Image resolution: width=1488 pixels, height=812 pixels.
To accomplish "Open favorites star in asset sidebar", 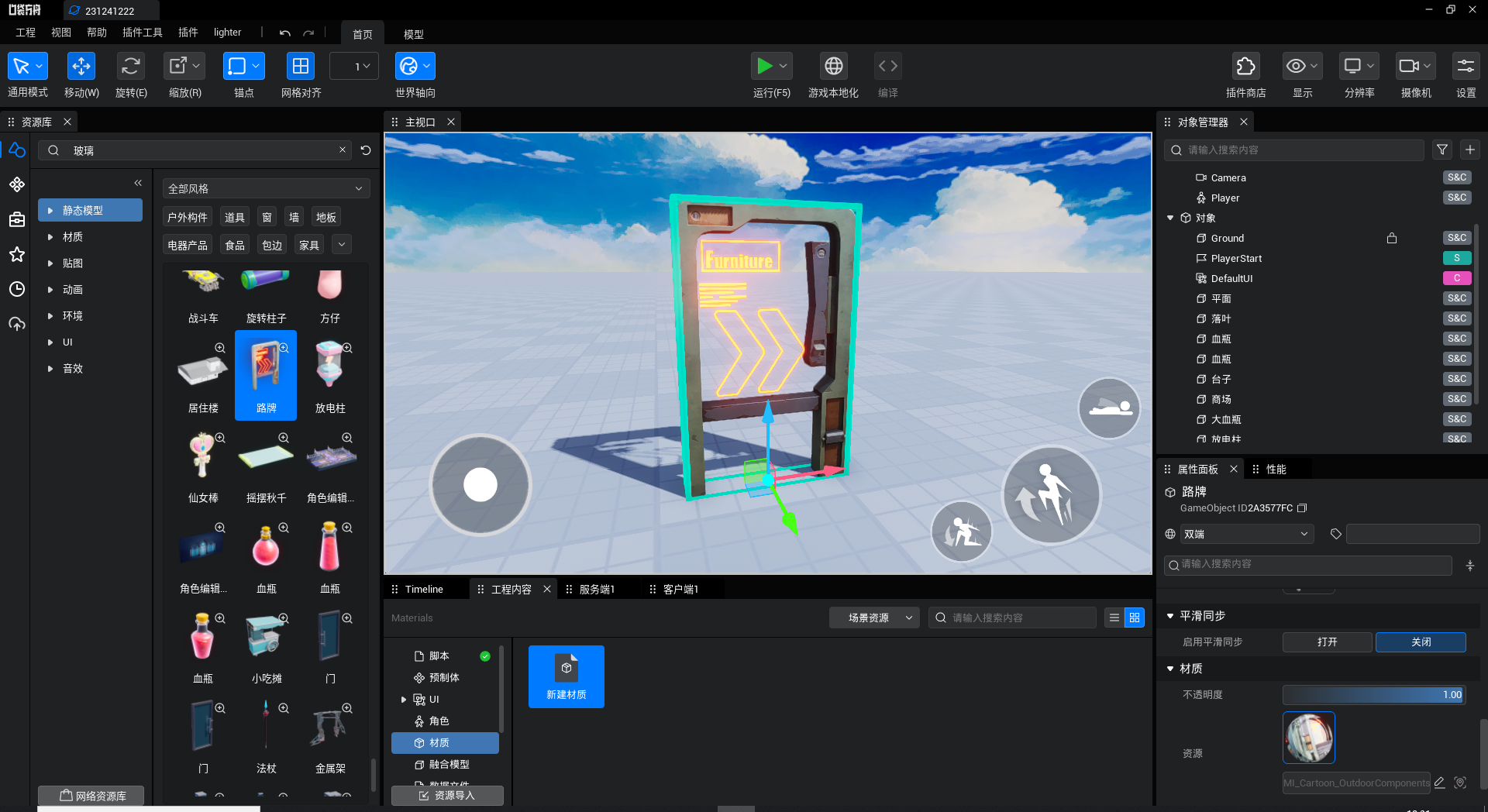I will (x=17, y=254).
